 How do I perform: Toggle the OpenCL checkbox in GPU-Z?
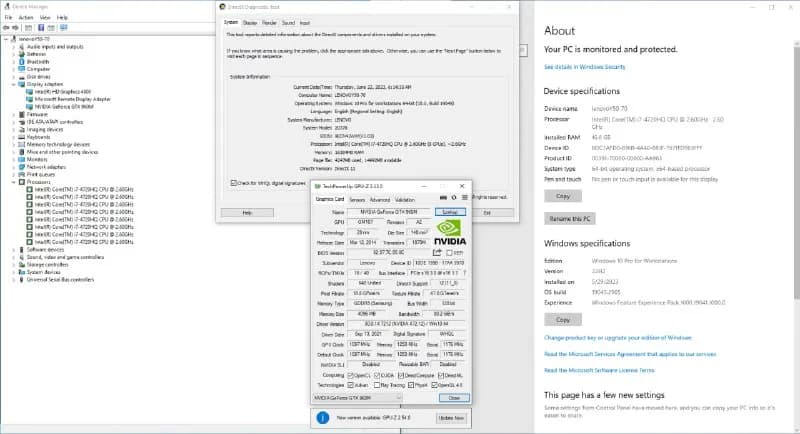coord(351,375)
